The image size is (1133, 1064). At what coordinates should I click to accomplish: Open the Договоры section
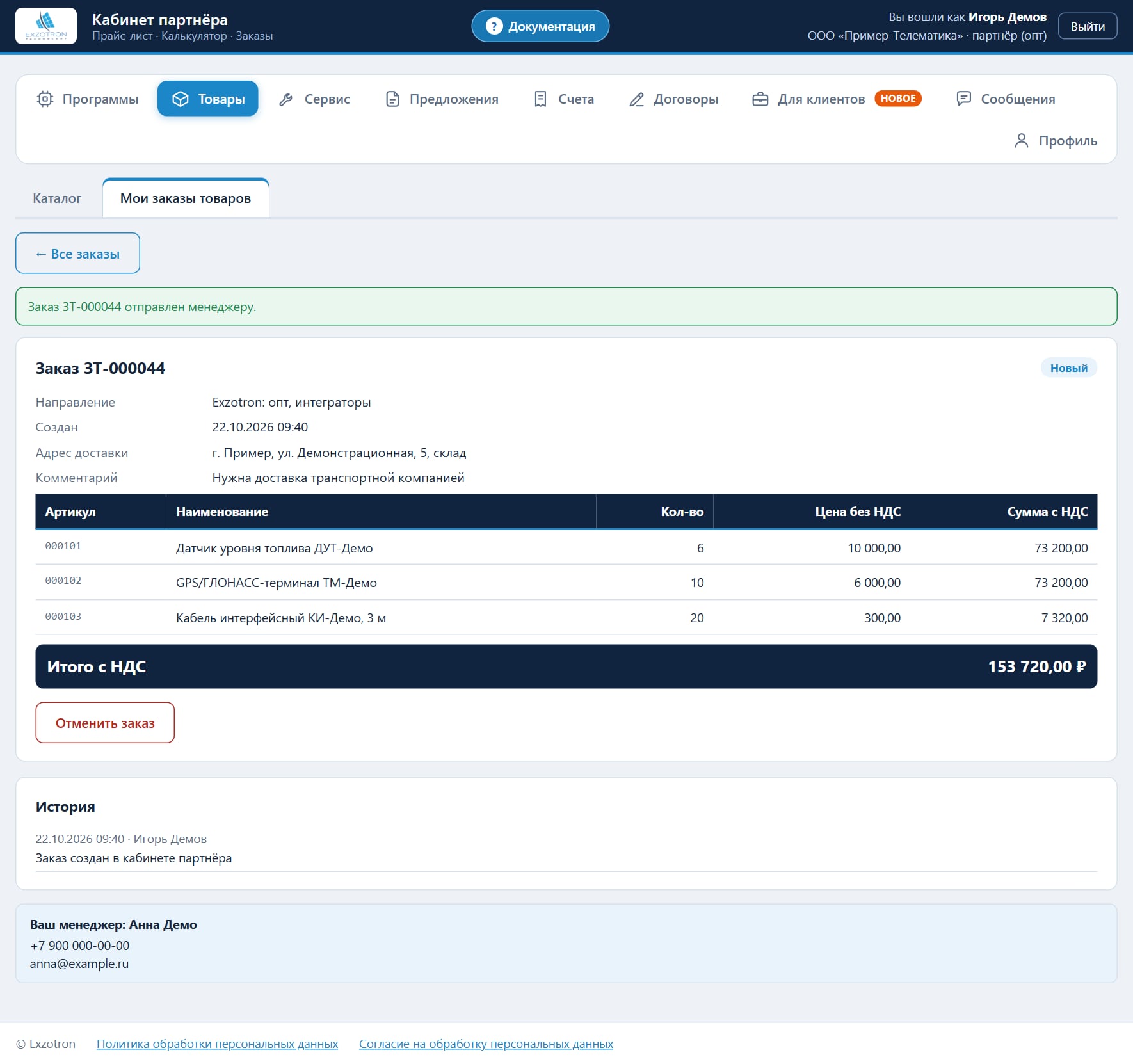point(673,99)
